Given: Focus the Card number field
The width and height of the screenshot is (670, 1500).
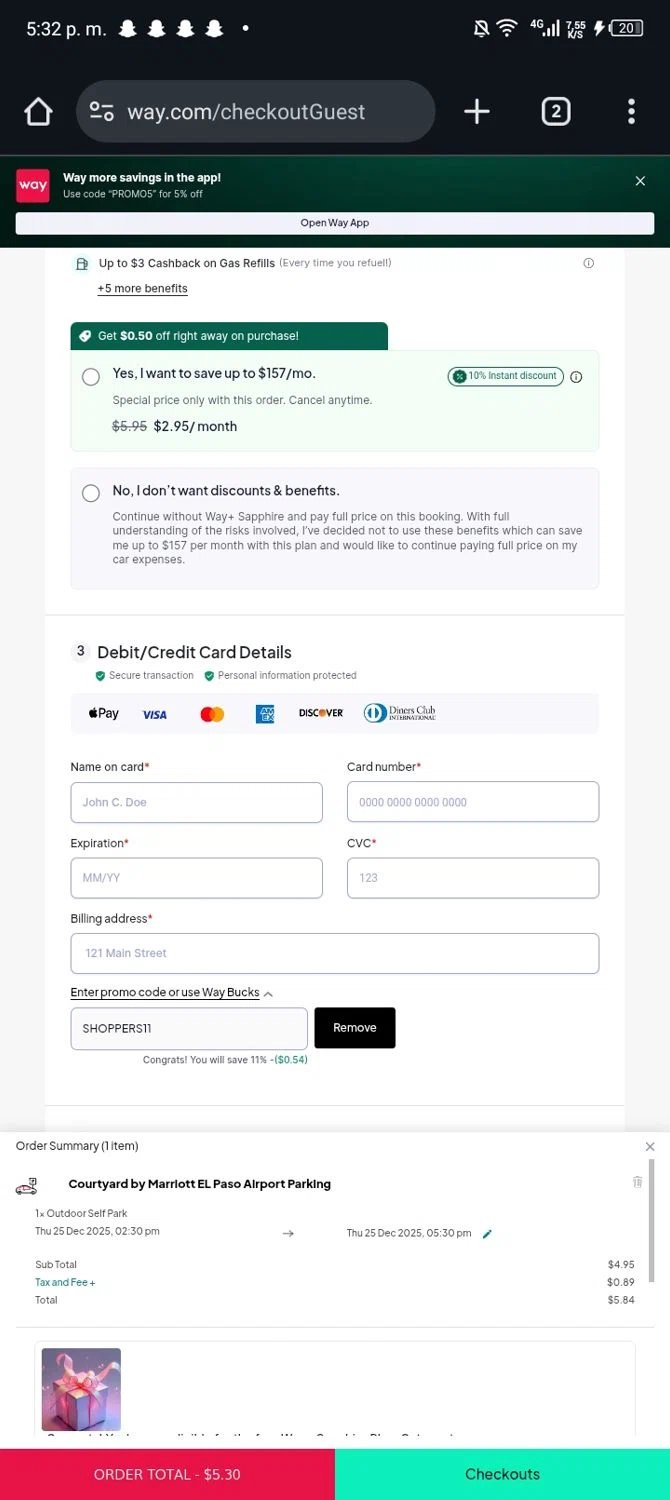Looking at the screenshot, I should tap(473, 802).
